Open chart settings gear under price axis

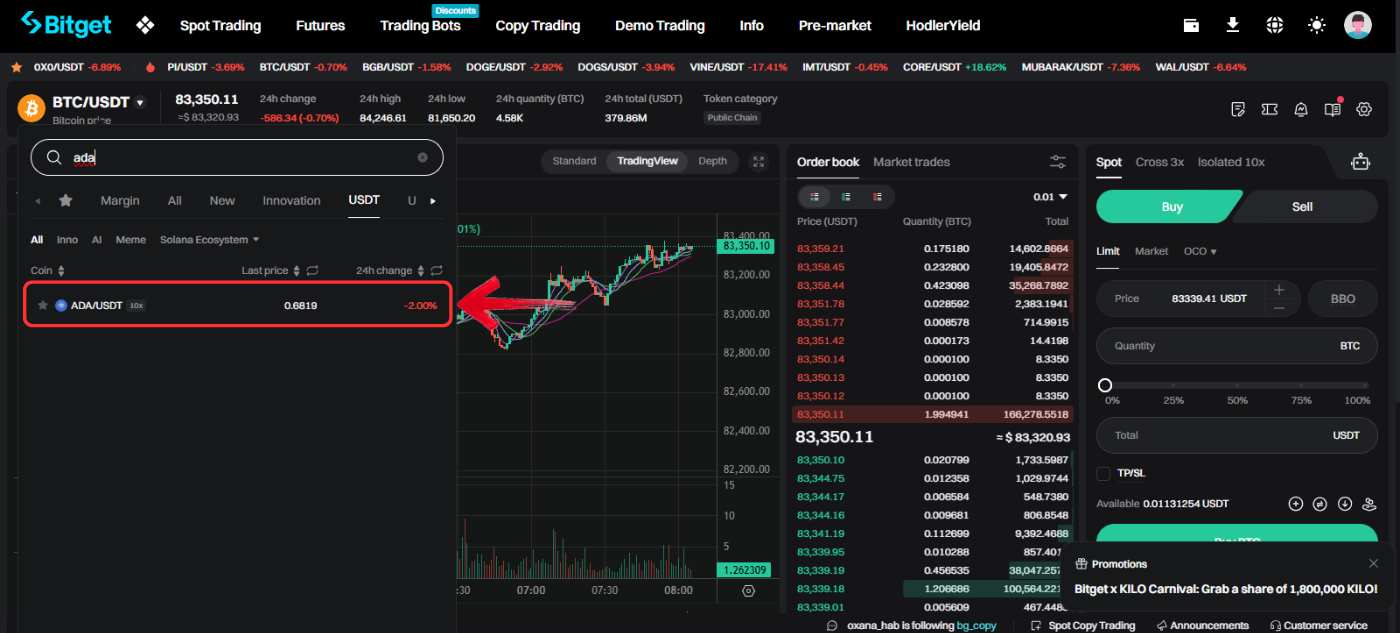[748, 591]
